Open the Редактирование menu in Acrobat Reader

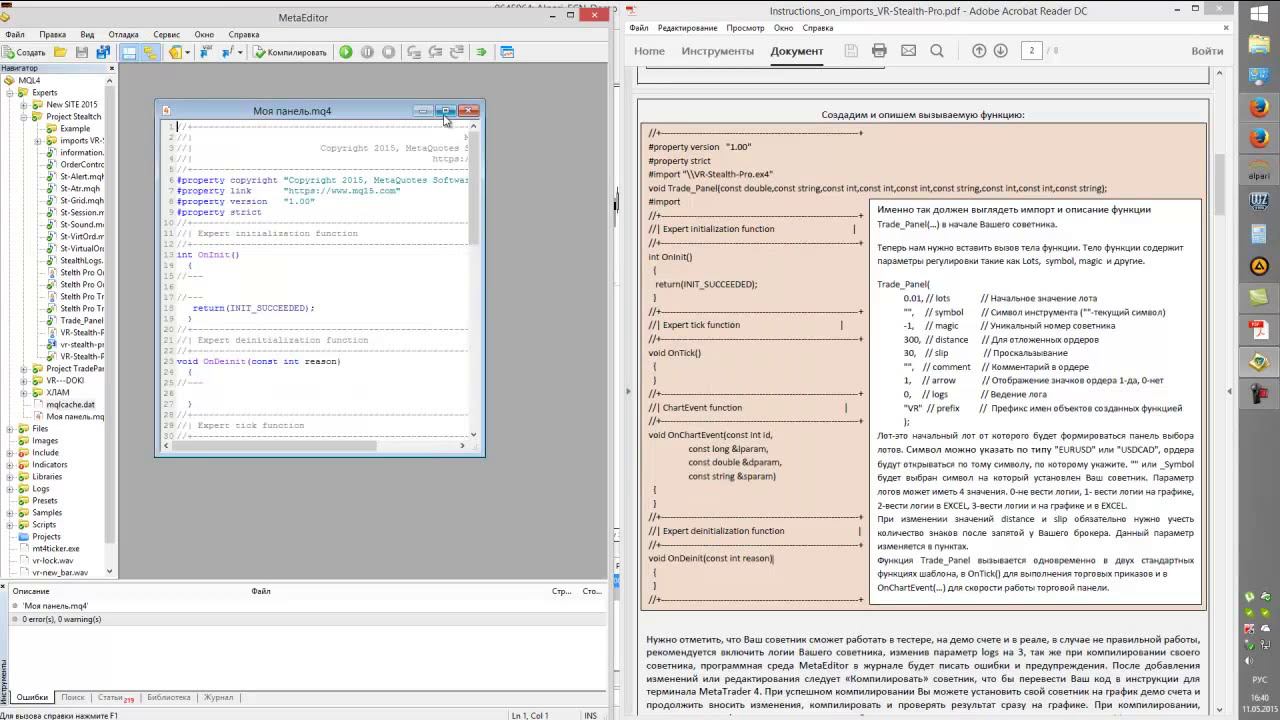pyautogui.click(x=688, y=28)
